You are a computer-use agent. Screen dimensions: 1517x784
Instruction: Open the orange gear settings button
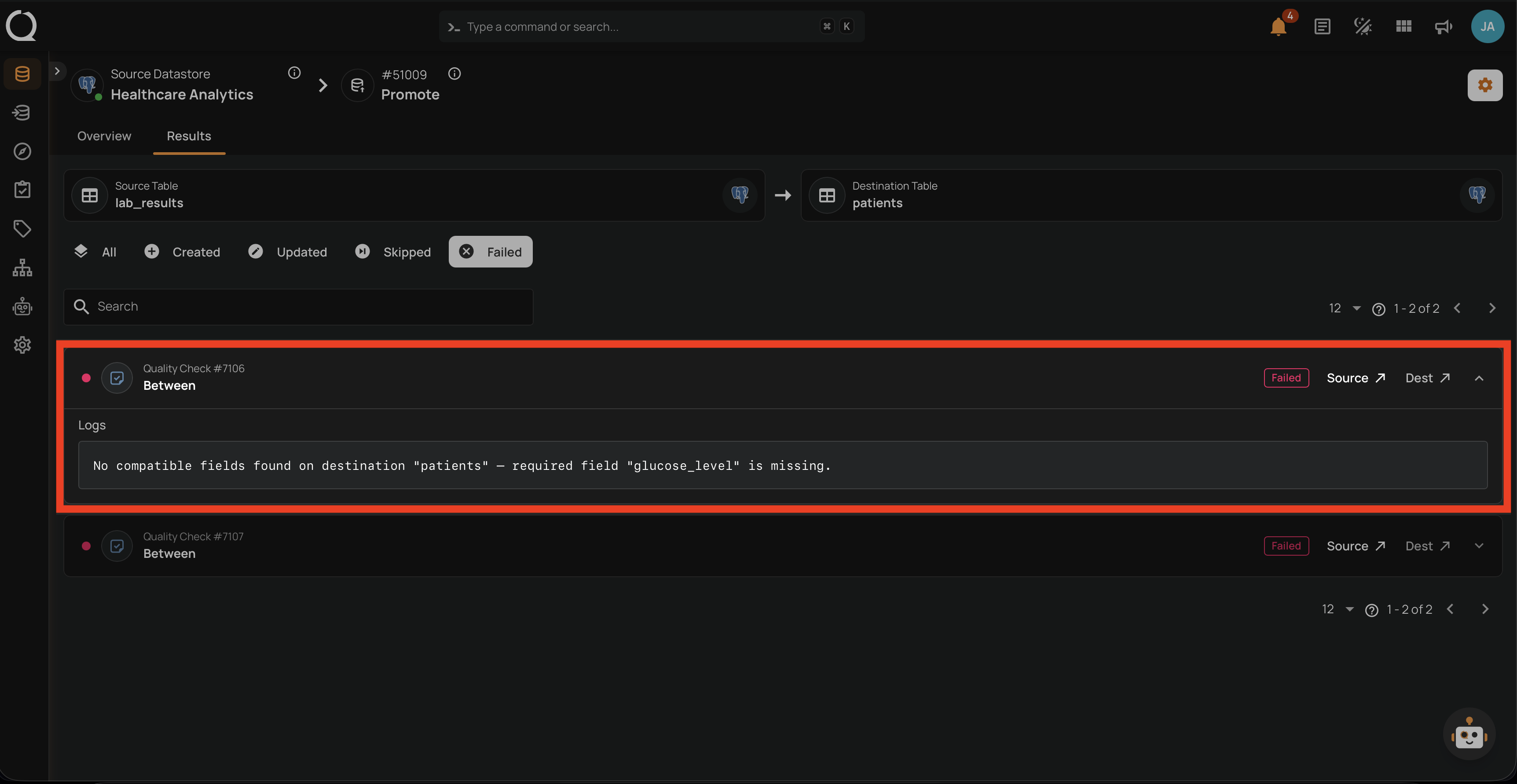1484,85
